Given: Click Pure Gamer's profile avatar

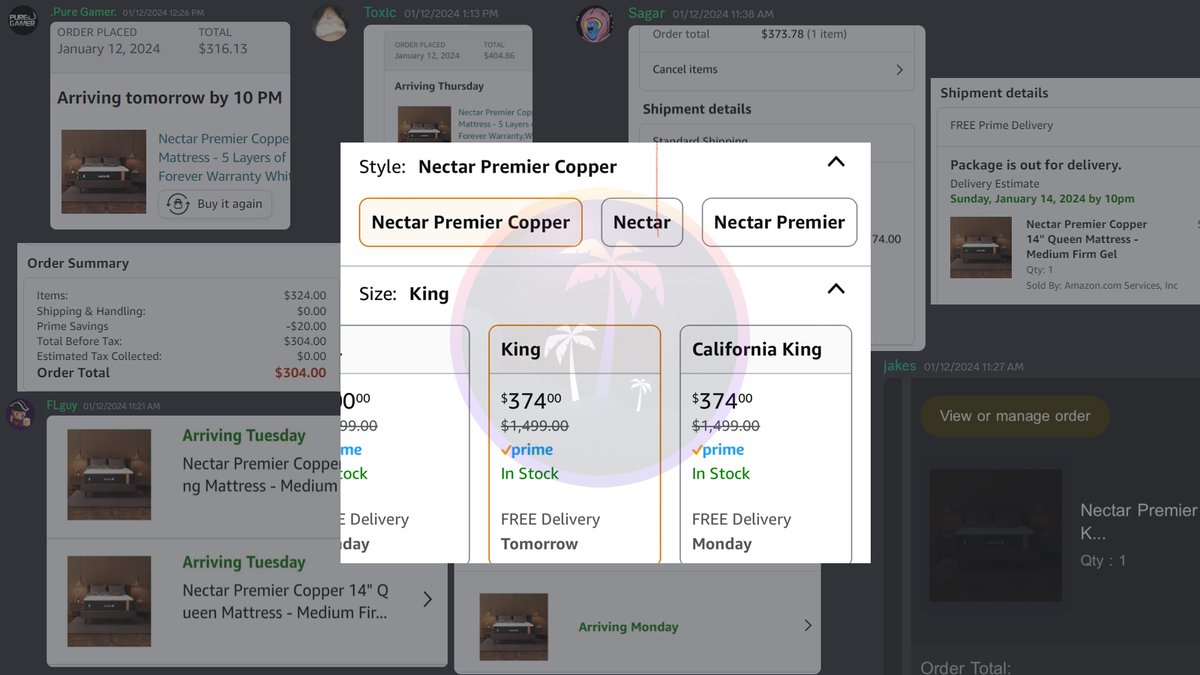Looking at the screenshot, I should coord(22,19).
